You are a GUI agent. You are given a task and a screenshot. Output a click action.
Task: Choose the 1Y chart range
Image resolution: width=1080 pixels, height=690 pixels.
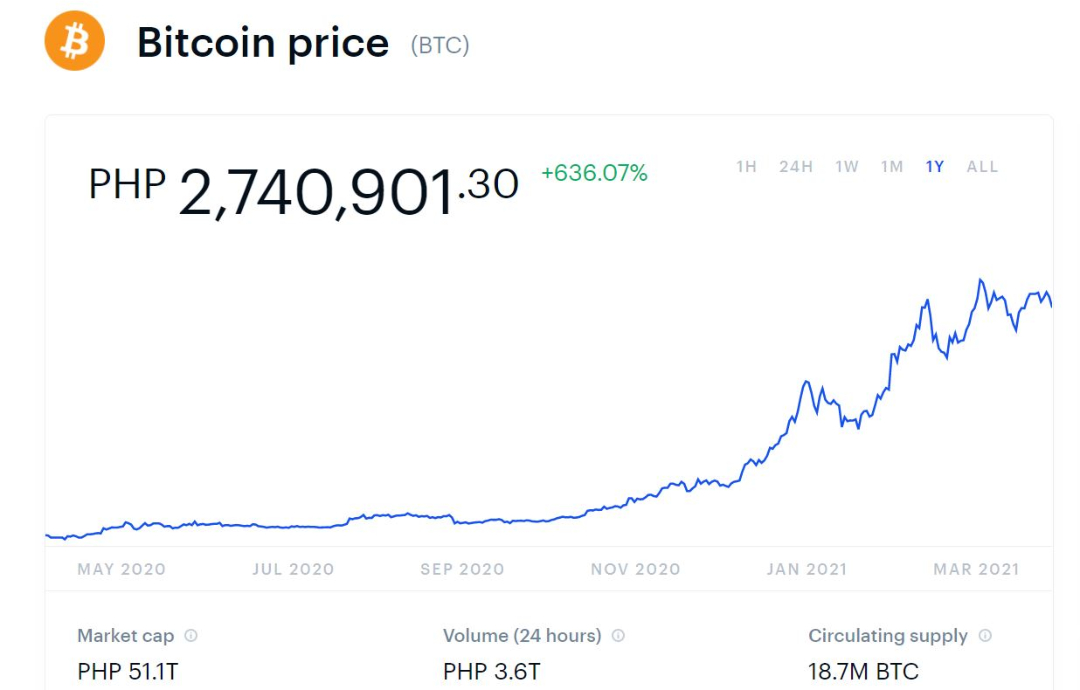coord(935,167)
